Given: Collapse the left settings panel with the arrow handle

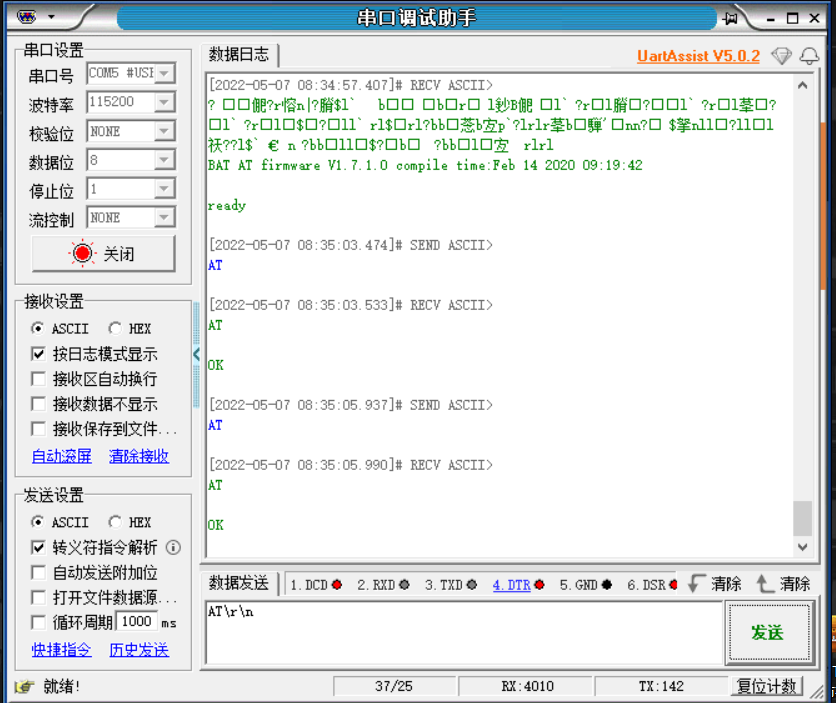Looking at the screenshot, I should point(196,353).
